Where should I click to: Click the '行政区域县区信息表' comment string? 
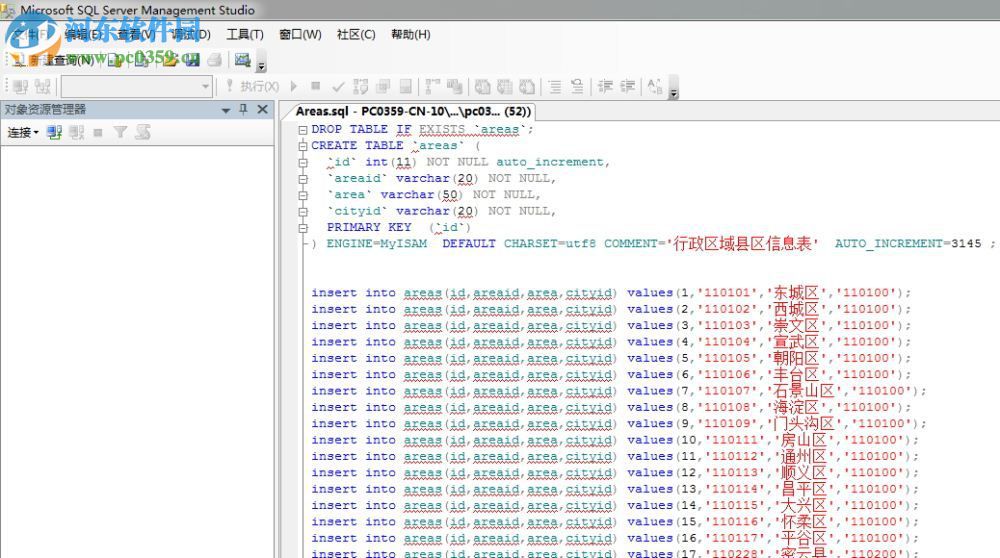click(x=742, y=244)
